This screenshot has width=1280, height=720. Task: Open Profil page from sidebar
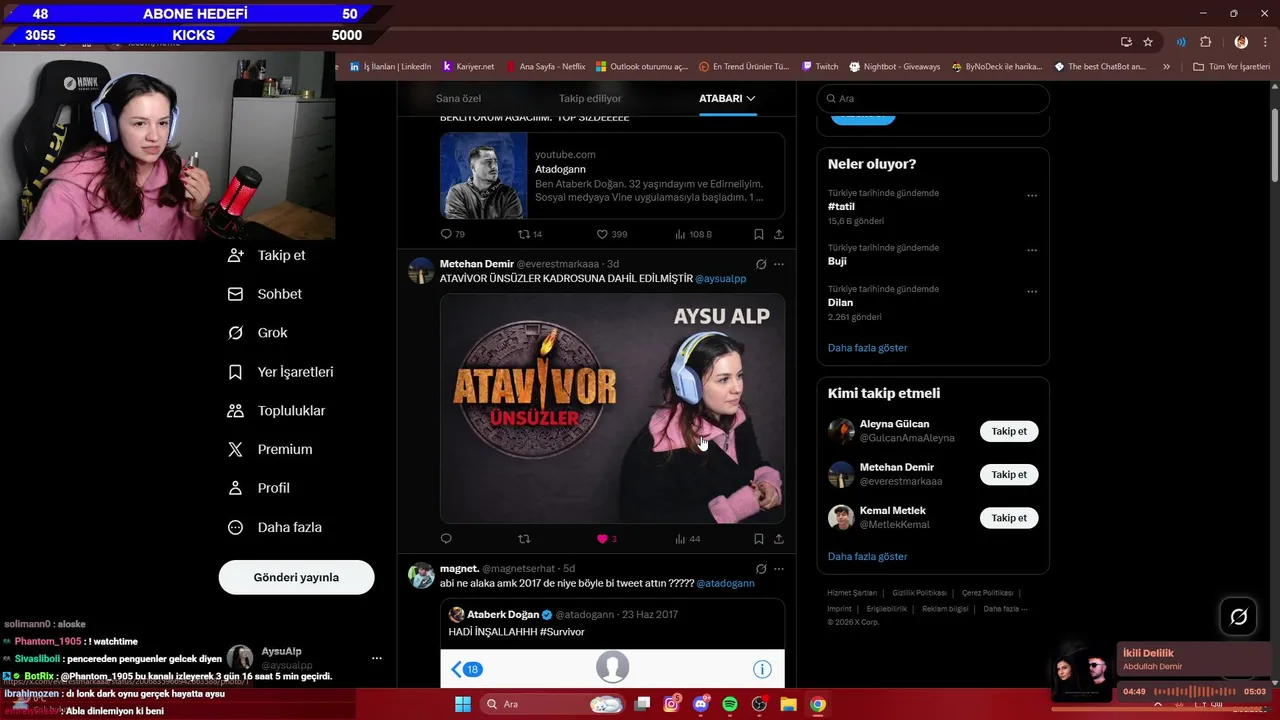(x=258, y=488)
